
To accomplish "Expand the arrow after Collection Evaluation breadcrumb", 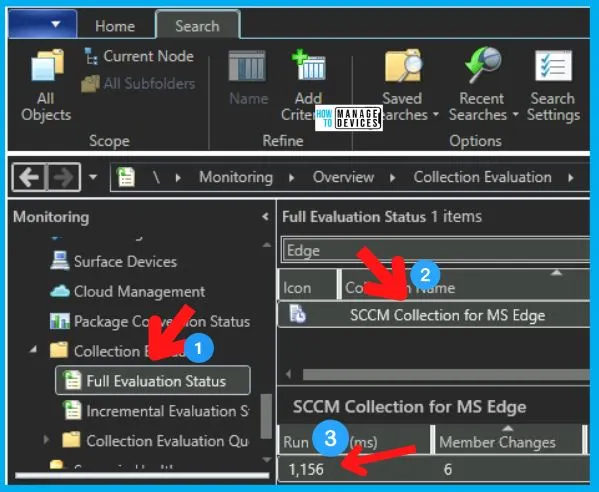I will [x=571, y=178].
